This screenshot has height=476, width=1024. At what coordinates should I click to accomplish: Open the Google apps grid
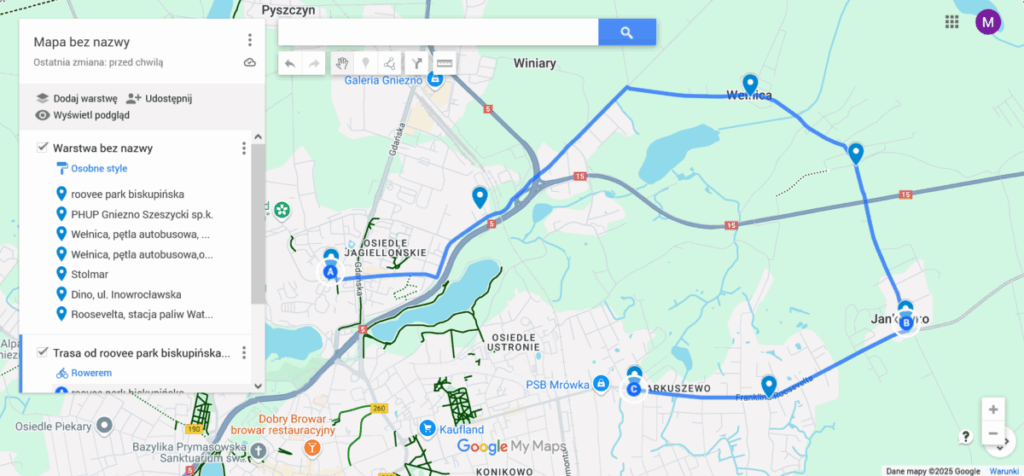coord(952,22)
